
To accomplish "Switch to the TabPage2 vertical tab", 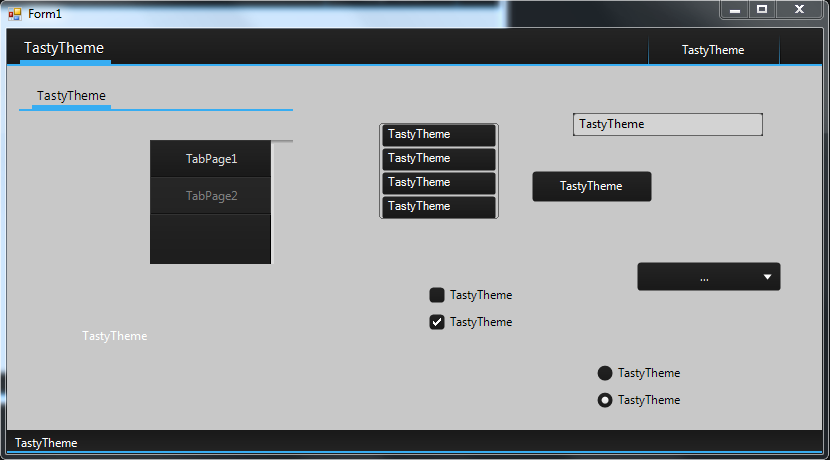I will point(211,196).
